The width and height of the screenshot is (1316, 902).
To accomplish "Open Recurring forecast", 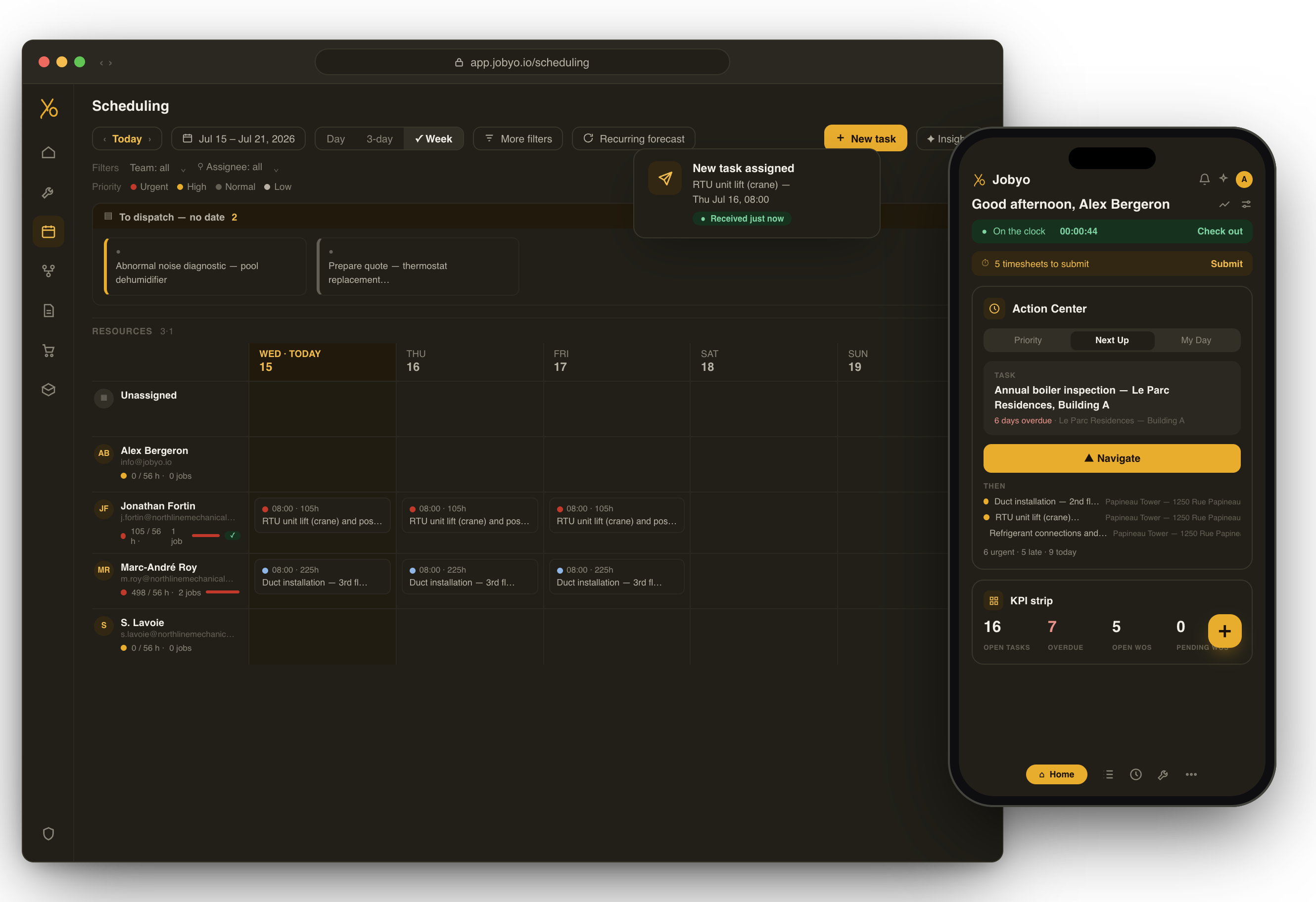I will (x=633, y=138).
